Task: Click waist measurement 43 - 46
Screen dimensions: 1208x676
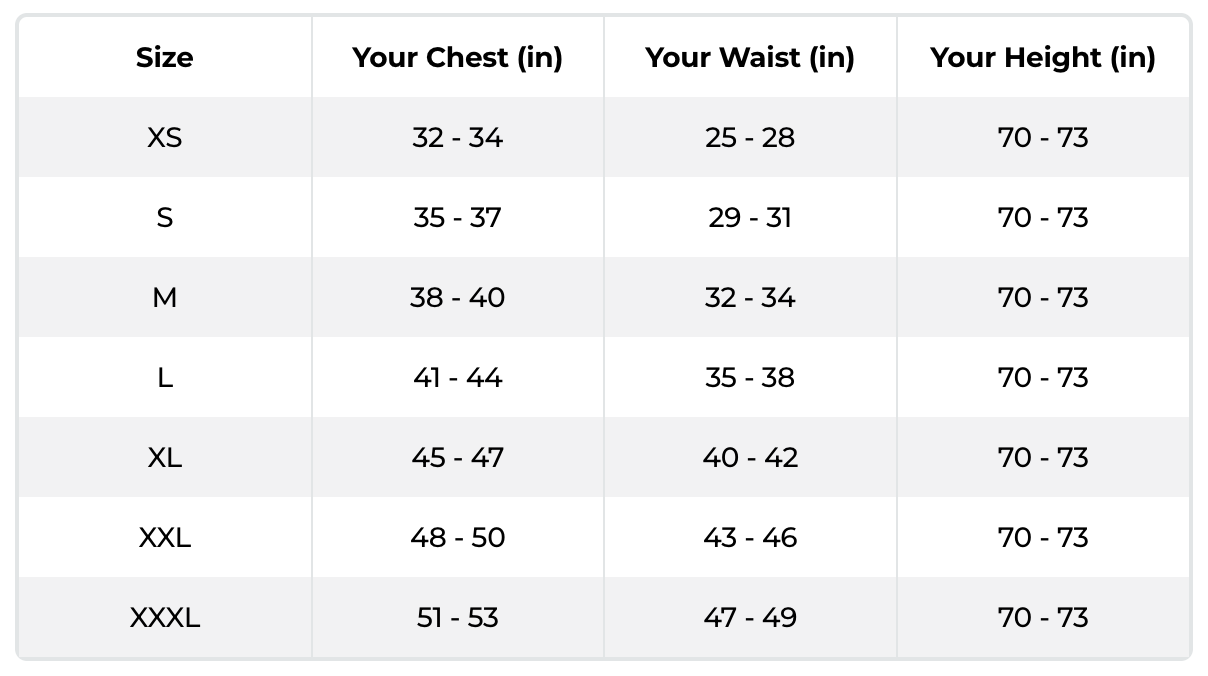Action: (x=750, y=538)
